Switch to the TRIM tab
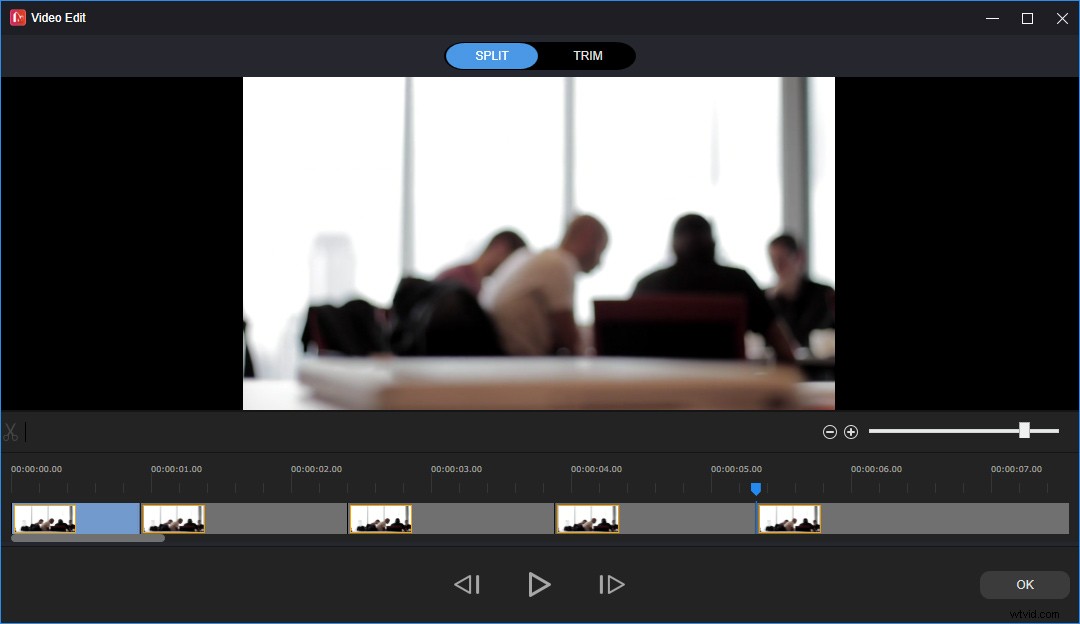This screenshot has height=624, width=1080. point(588,55)
